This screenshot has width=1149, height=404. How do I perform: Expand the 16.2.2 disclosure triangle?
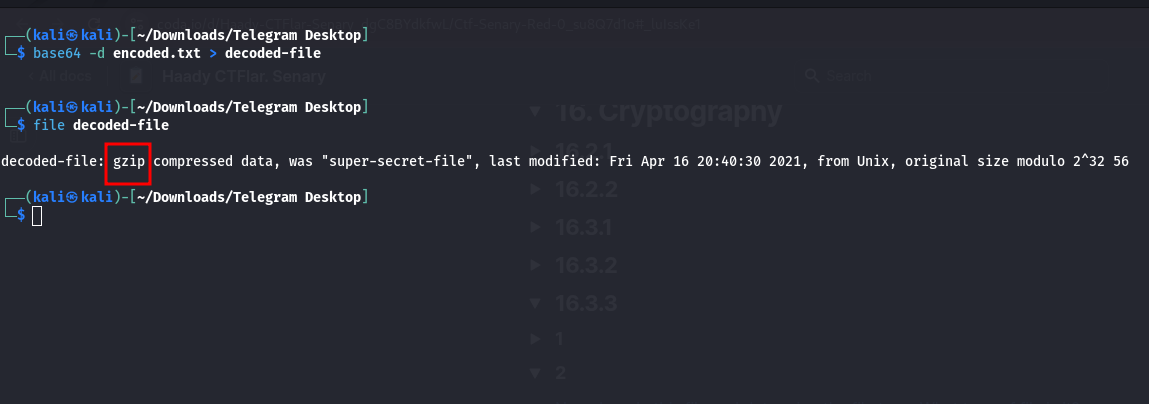[535, 189]
